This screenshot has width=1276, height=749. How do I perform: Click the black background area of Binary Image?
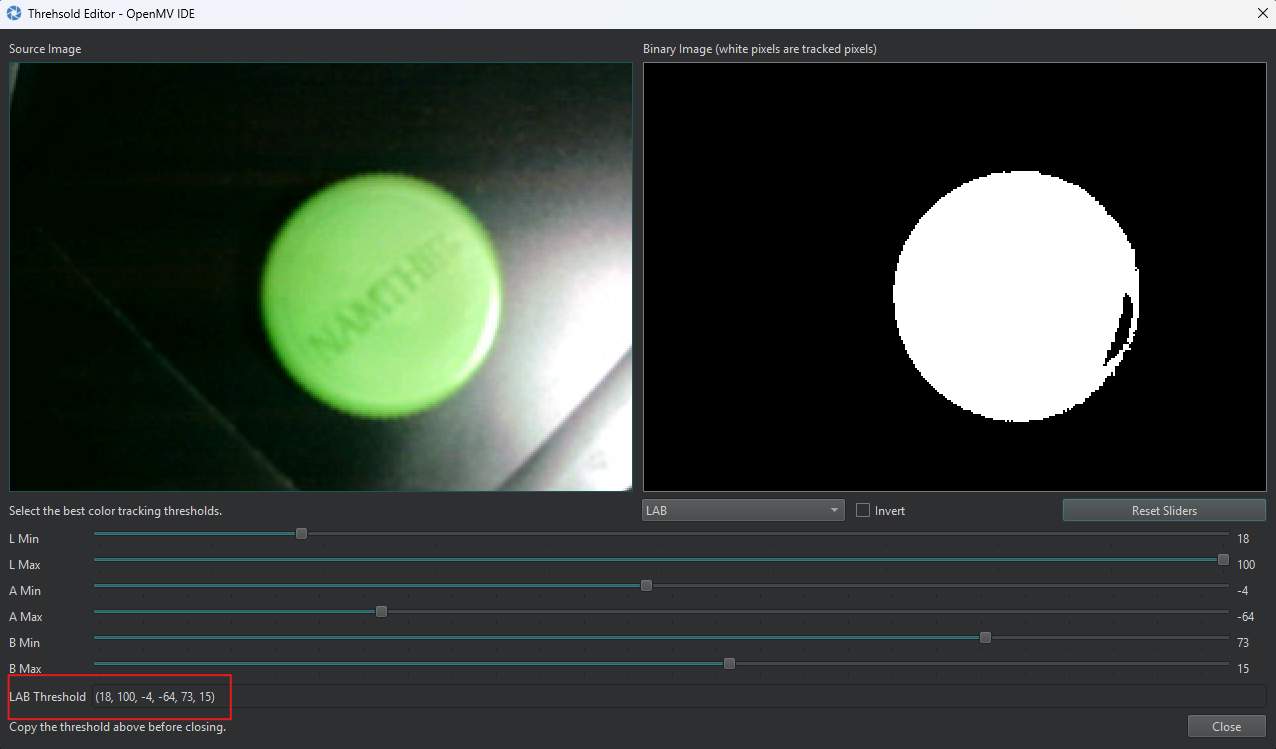[760, 300]
